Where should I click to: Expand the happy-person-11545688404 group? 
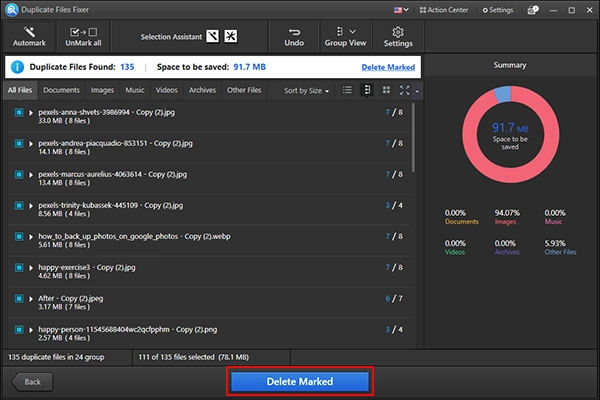coord(31,330)
